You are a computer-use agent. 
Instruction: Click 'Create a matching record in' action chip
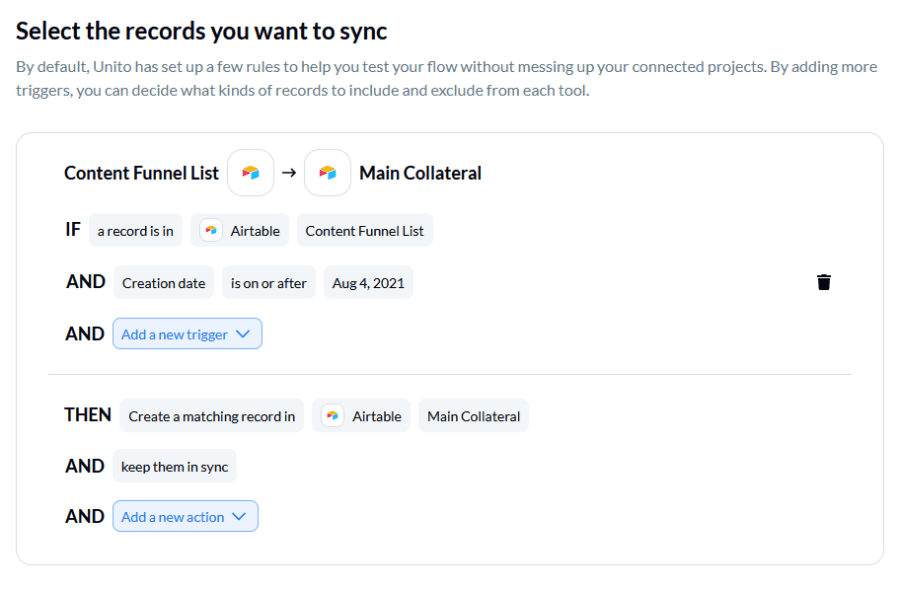[211, 415]
